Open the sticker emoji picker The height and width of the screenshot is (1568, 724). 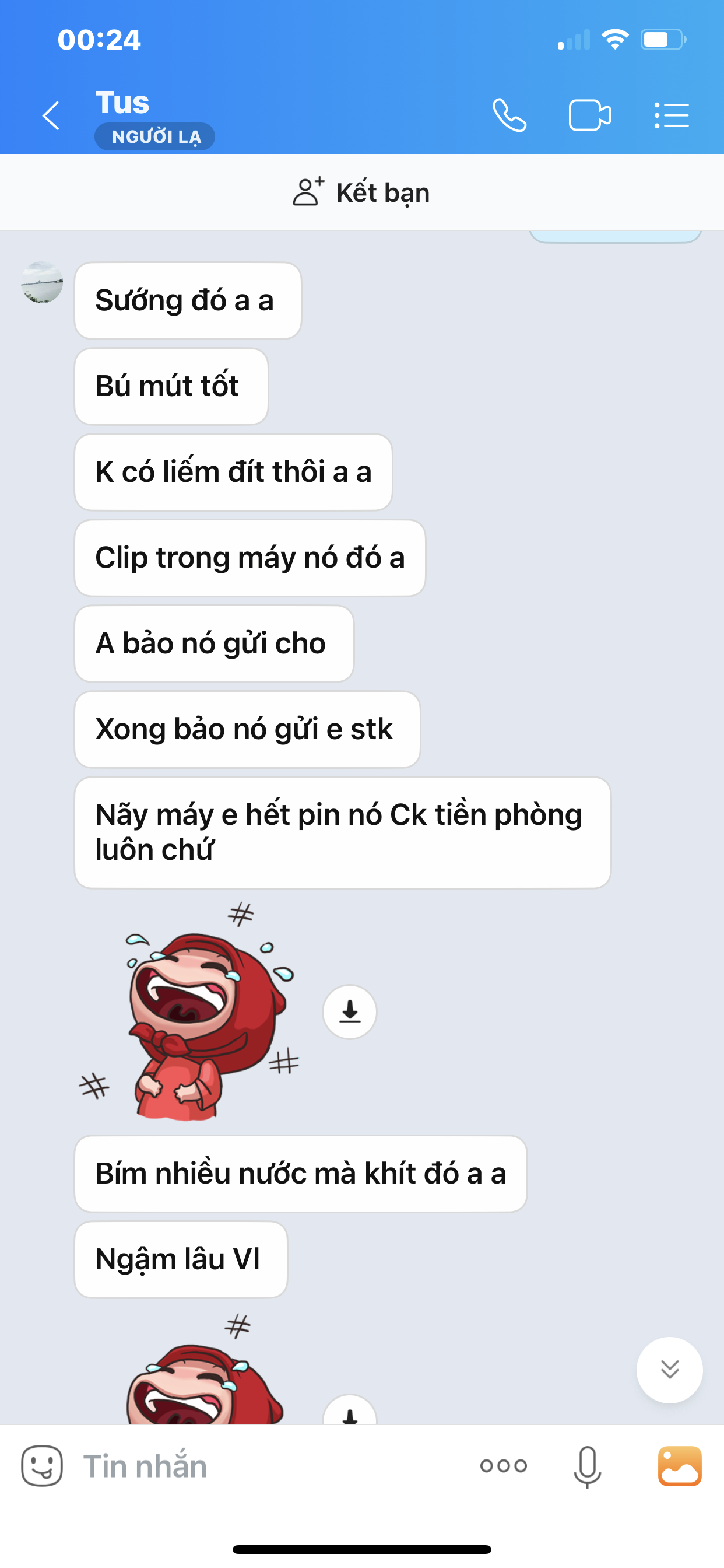42,1466
